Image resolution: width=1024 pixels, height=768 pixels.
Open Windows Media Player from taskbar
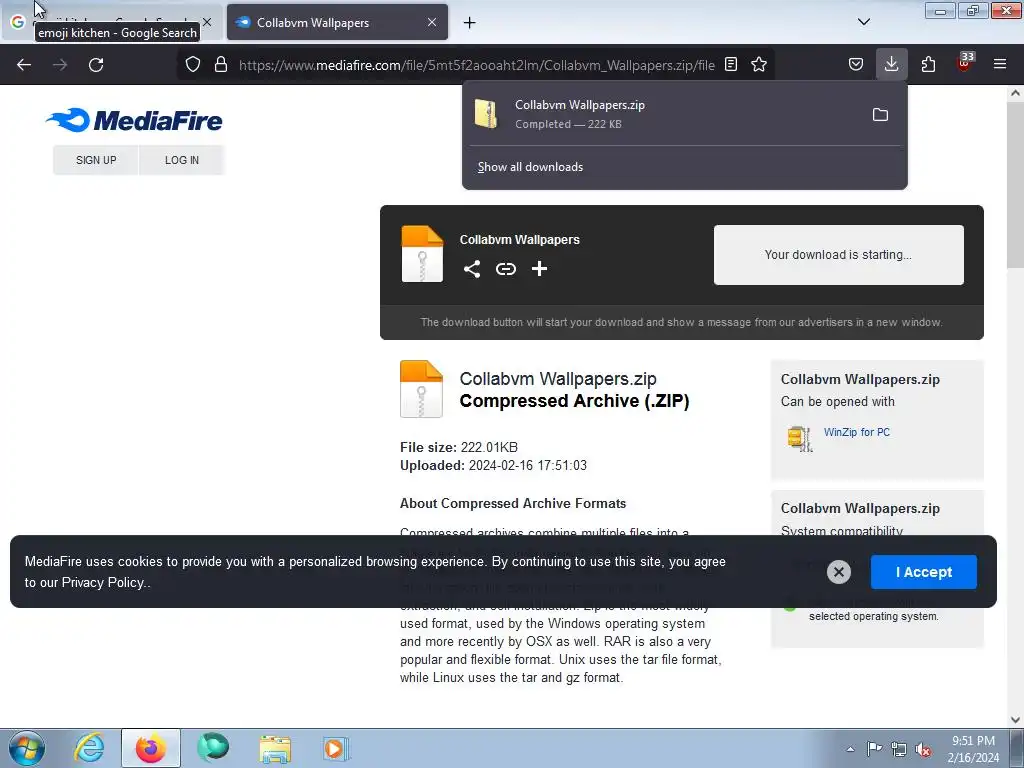coord(336,748)
